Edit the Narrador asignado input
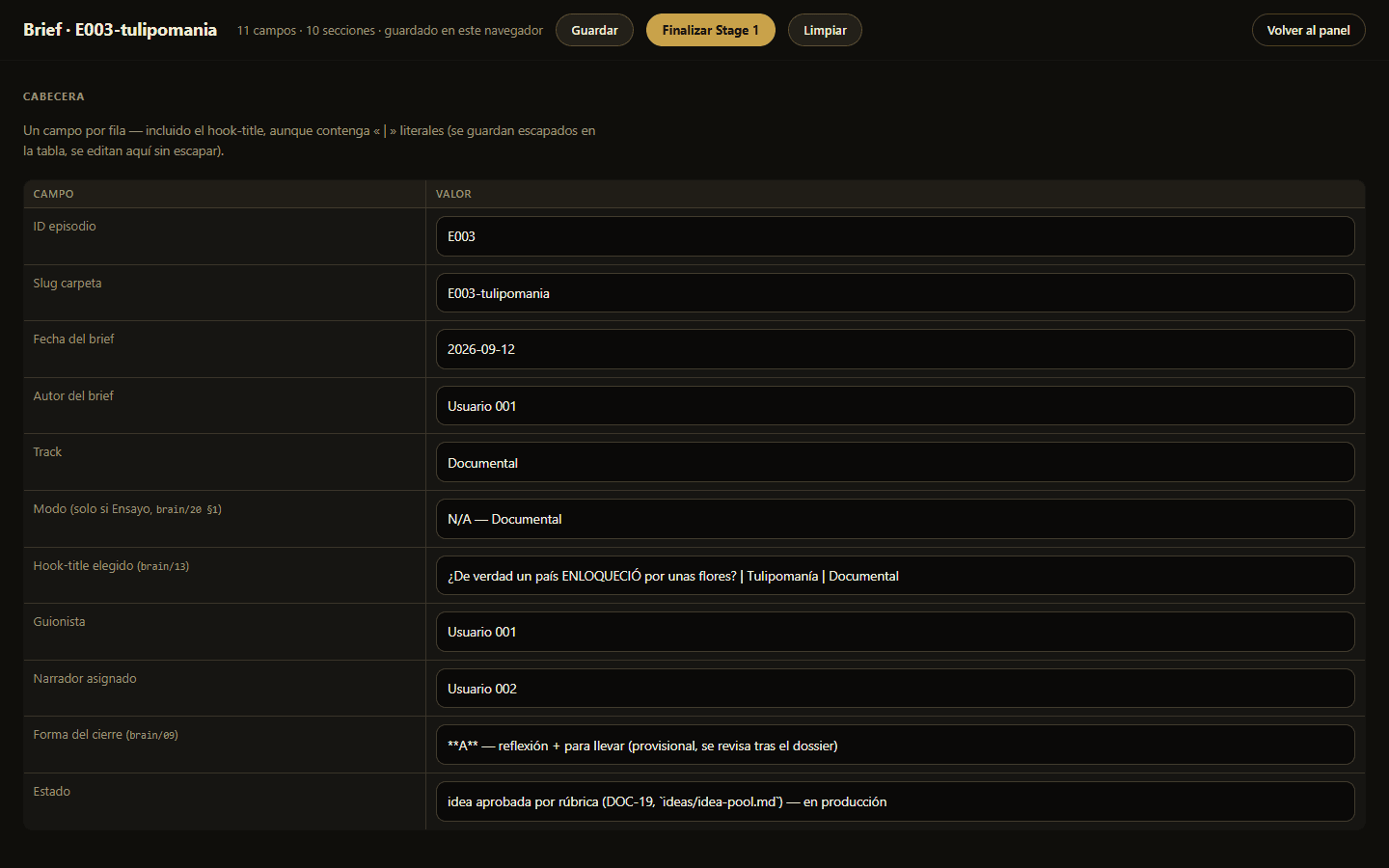 pyautogui.click(x=895, y=689)
